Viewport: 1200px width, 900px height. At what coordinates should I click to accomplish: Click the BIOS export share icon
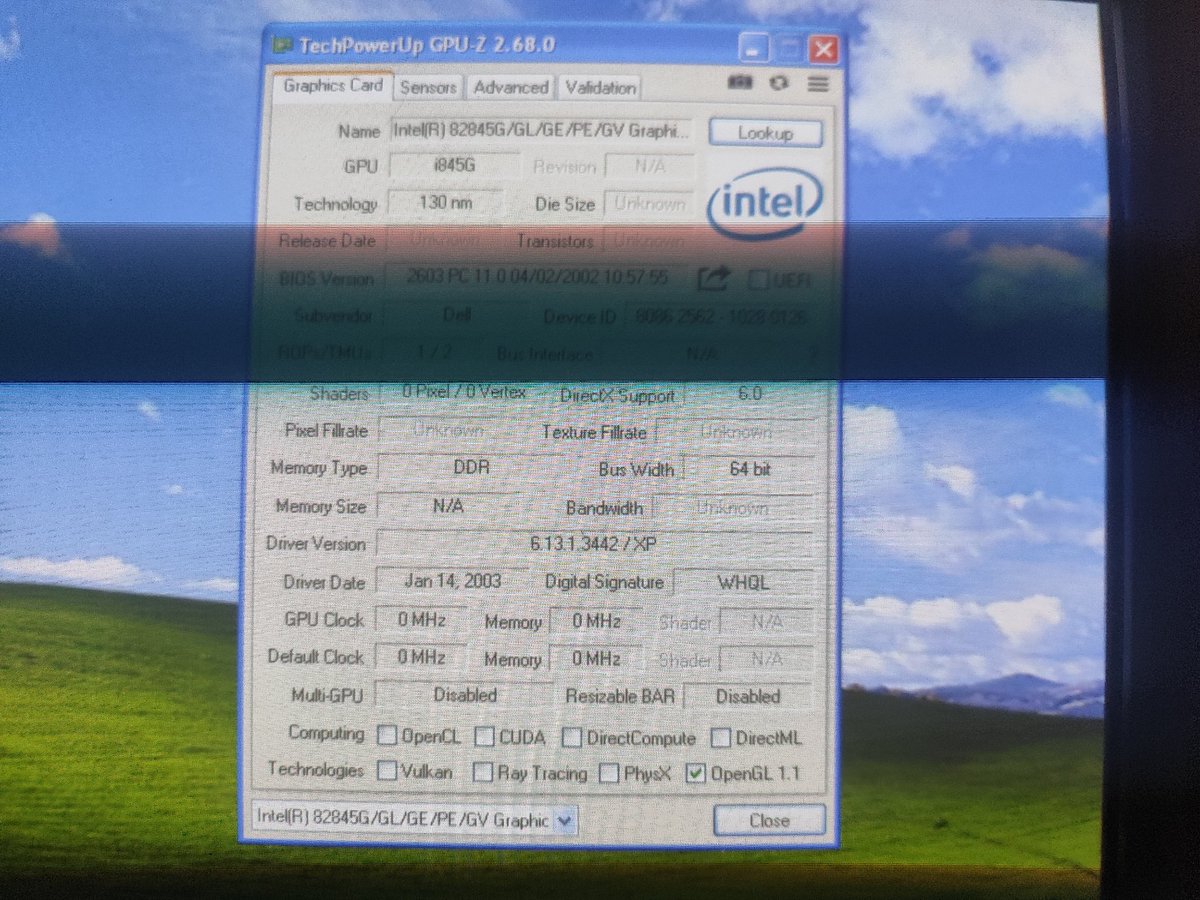pos(712,279)
